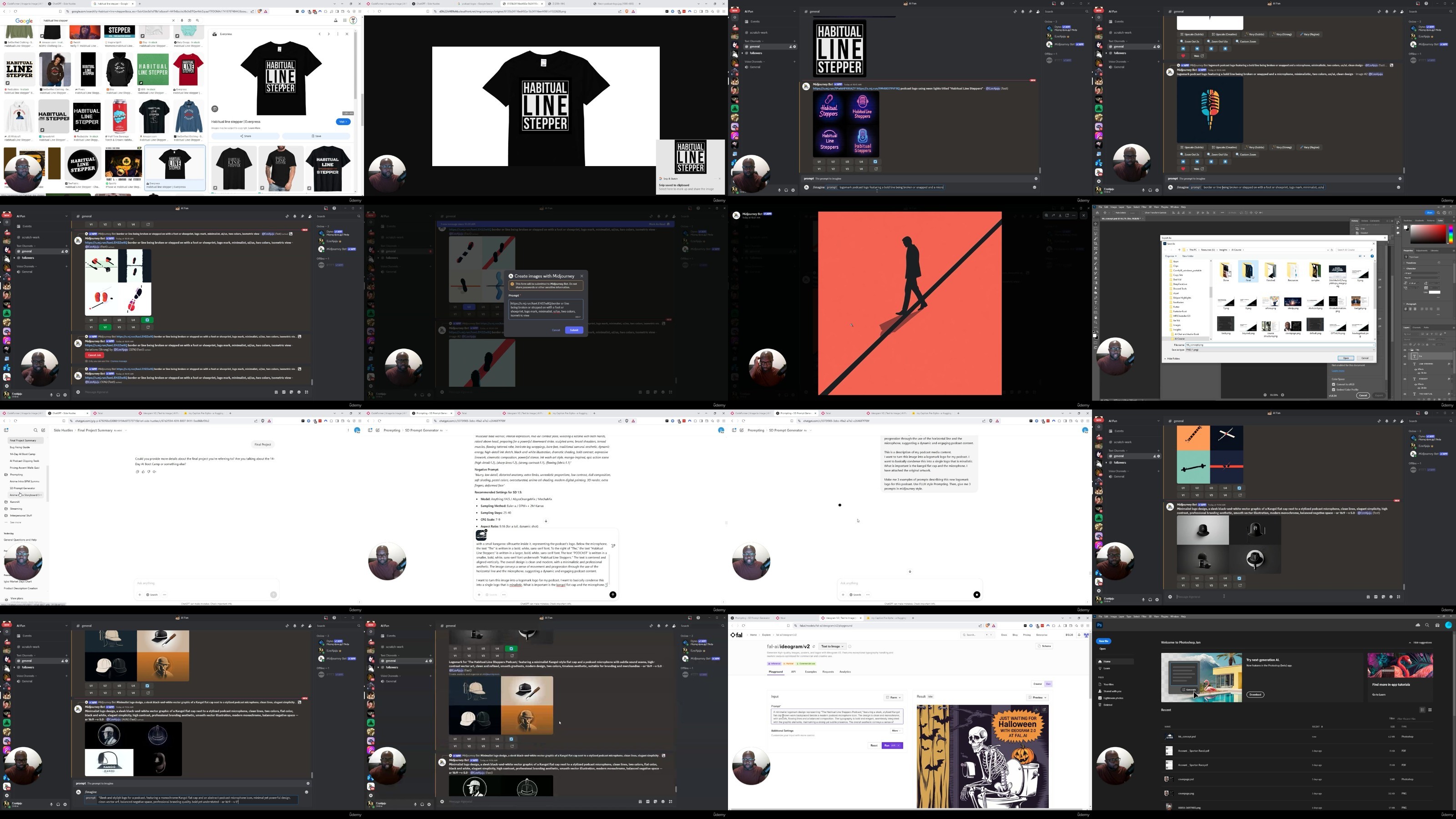Open Intrepid font family dropdown in Character panel
This screenshot has height=819, width=1456.
[x=1422, y=273]
